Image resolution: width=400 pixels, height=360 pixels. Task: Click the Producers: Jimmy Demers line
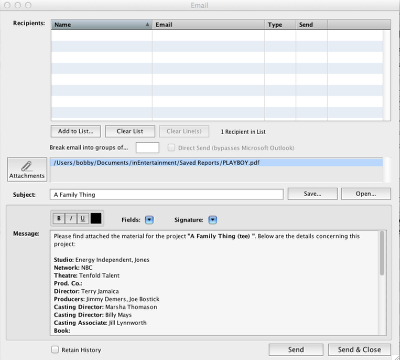click(107, 299)
